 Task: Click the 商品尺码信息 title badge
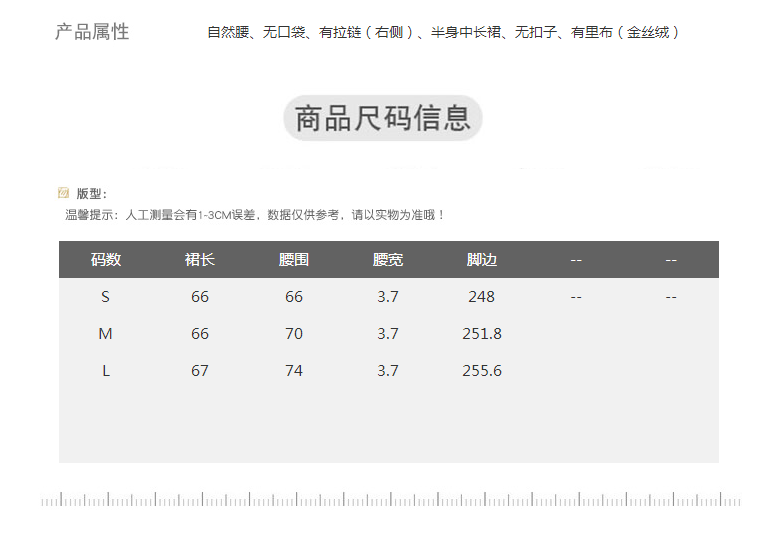(x=383, y=119)
